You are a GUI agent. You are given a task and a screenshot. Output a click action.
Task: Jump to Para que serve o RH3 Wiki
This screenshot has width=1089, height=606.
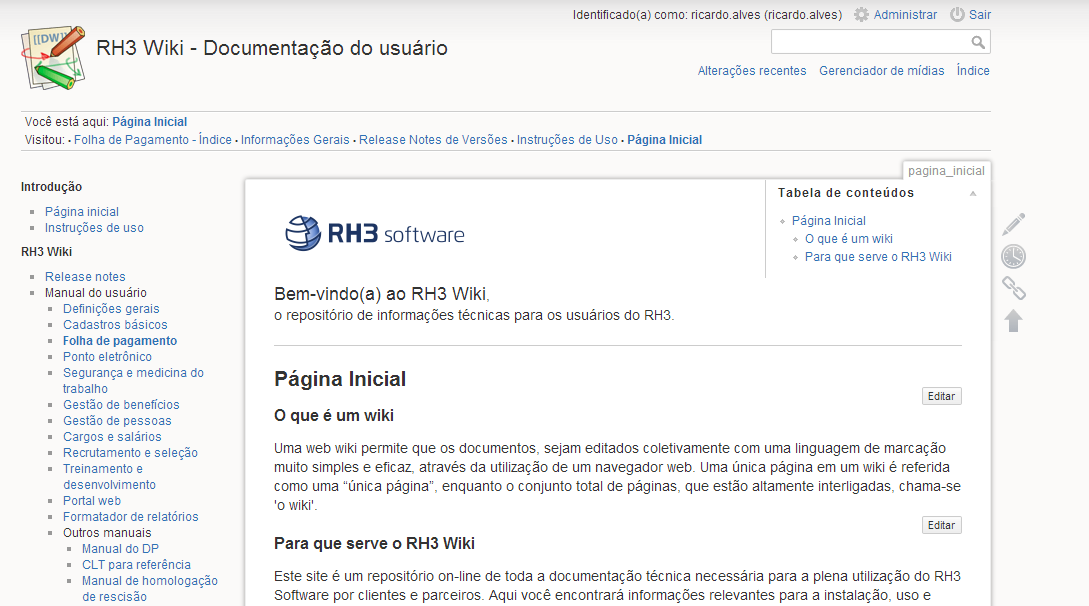878,257
